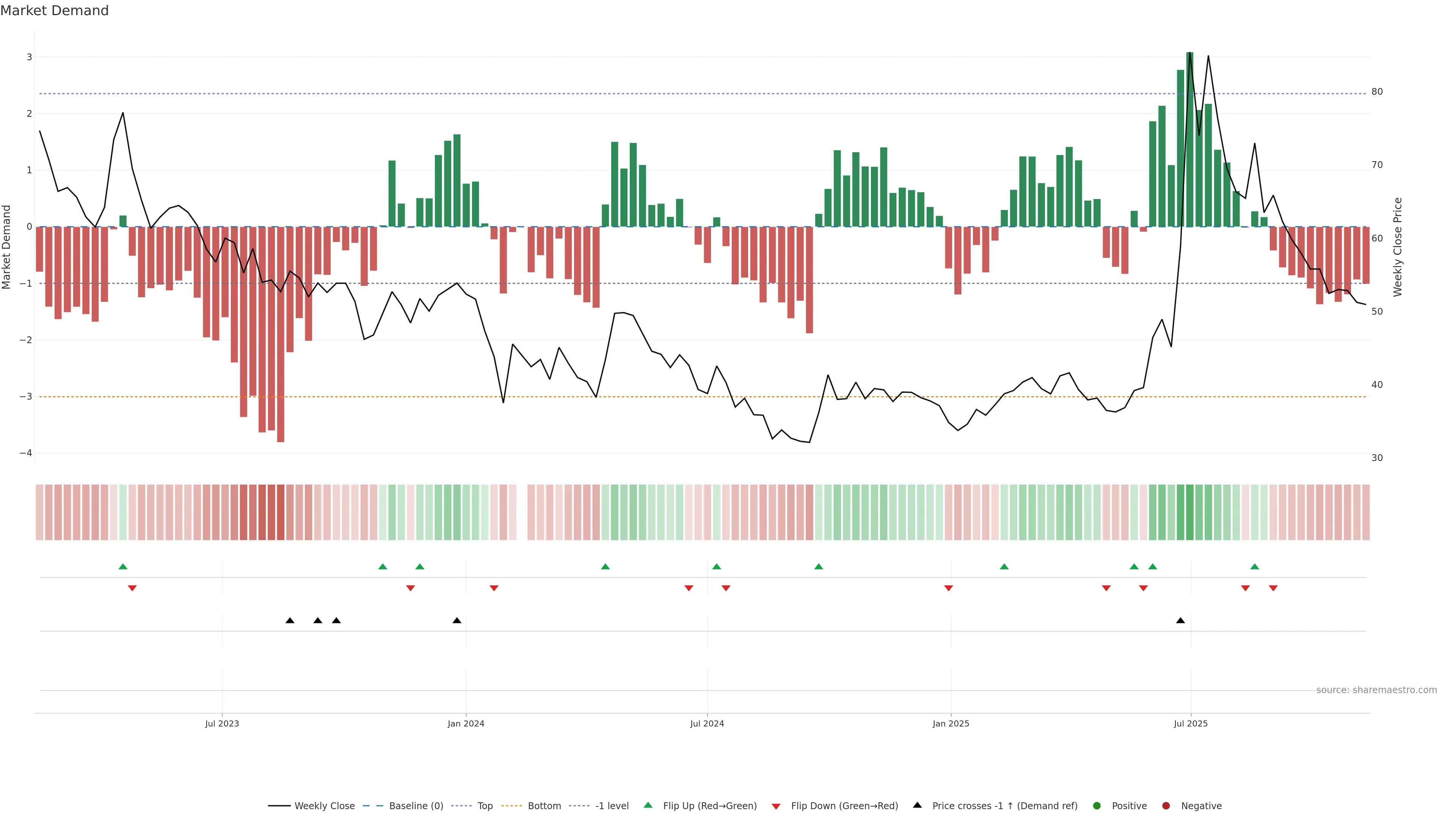1456x819 pixels.
Task: Click darkest green heatmap strip cell
Action: pos(1189,512)
